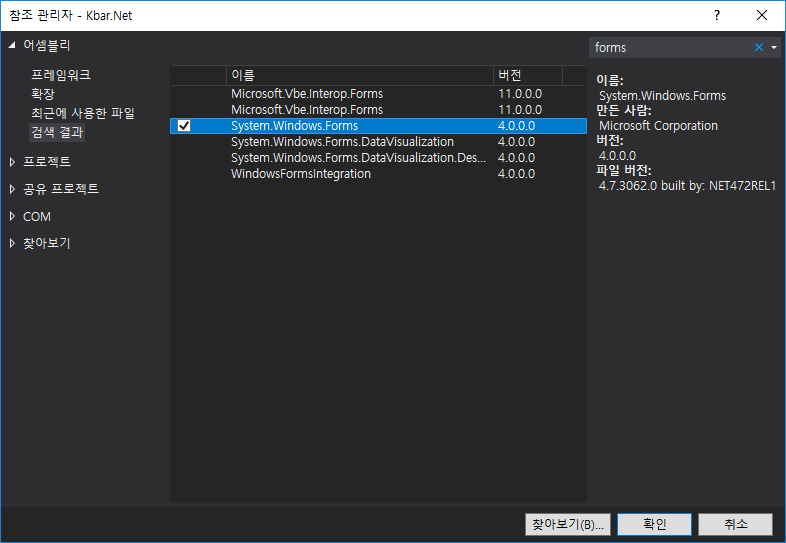This screenshot has height=543, width=786.
Task: Expand the 찾아보기 tree section
Action: [12, 243]
